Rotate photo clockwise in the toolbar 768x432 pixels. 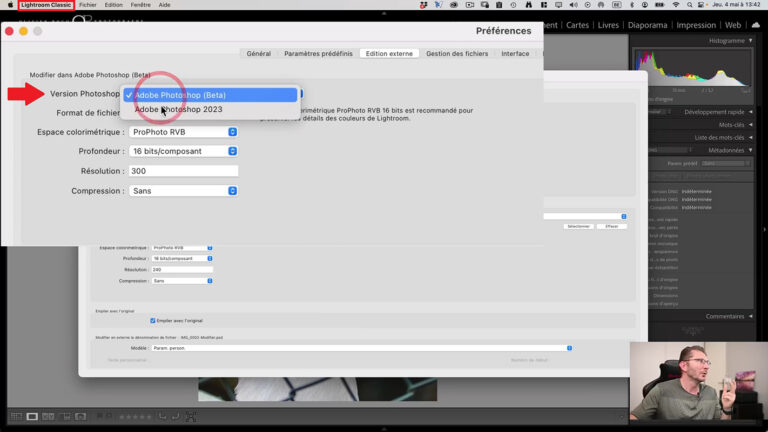click(x=175, y=417)
